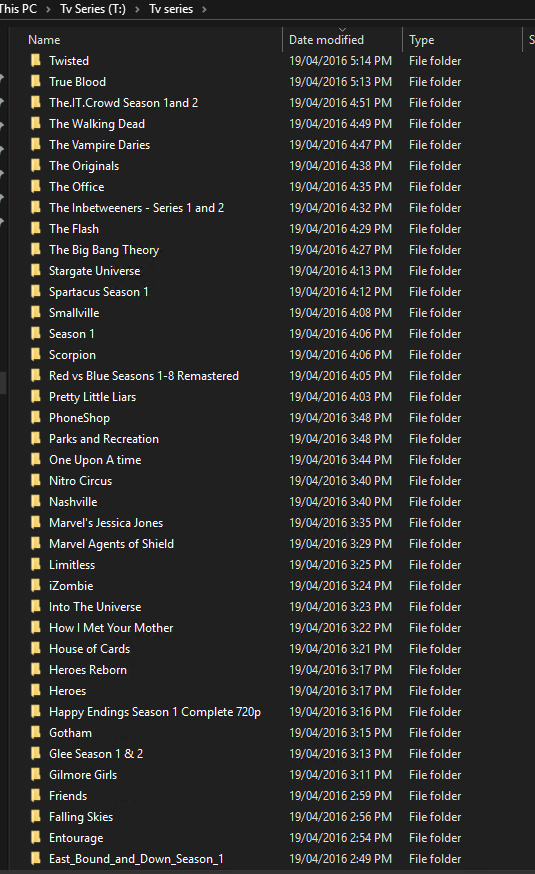Screen dimensions: 535x874
Task: Expand the chevron after This PC breadcrumb
Action: tap(48, 9)
